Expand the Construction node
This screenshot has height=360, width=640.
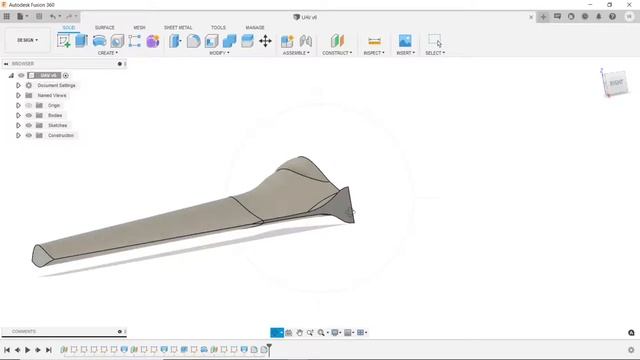click(x=18, y=136)
